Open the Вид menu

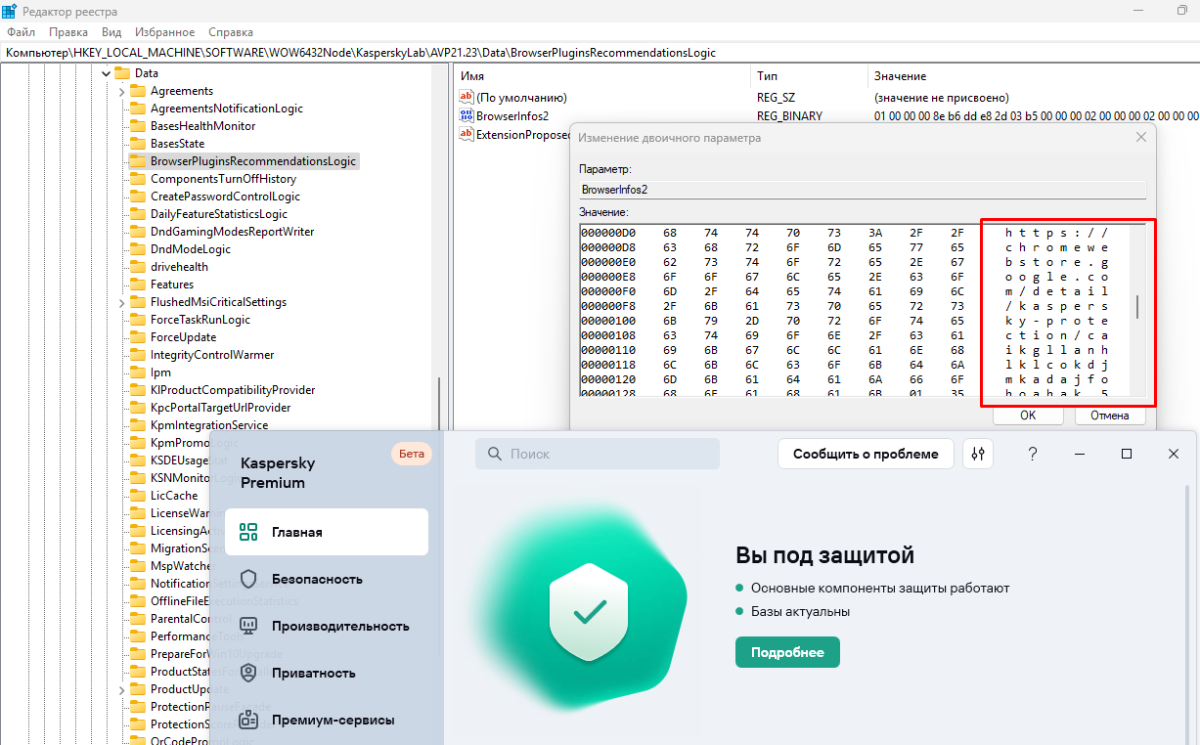[111, 32]
